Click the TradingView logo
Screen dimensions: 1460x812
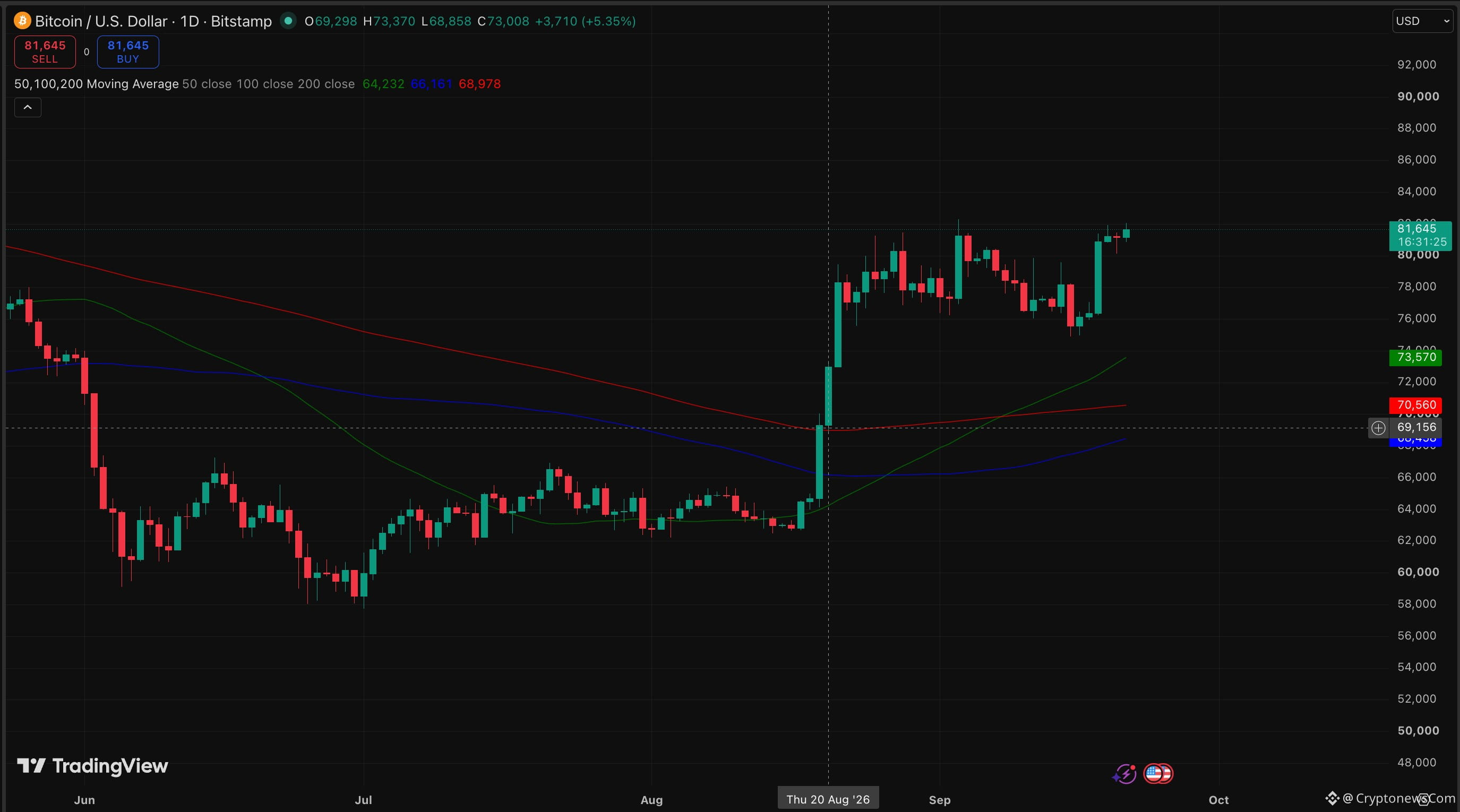[92, 766]
